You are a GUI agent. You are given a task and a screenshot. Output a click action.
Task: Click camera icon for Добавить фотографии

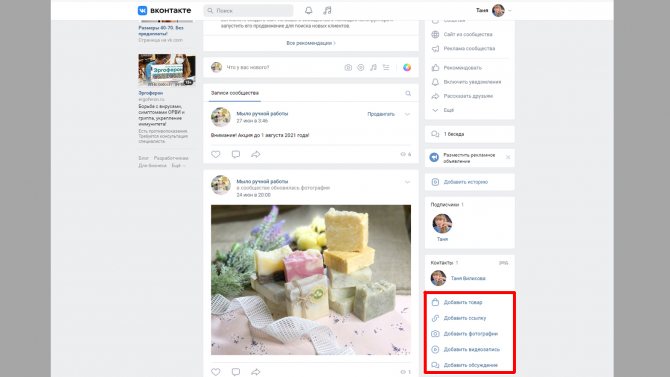point(435,333)
